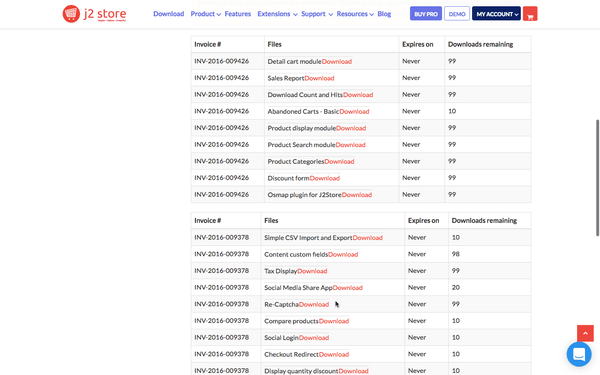Download the Re-Captcha file
Screen dimensions: 600x375
314,304
